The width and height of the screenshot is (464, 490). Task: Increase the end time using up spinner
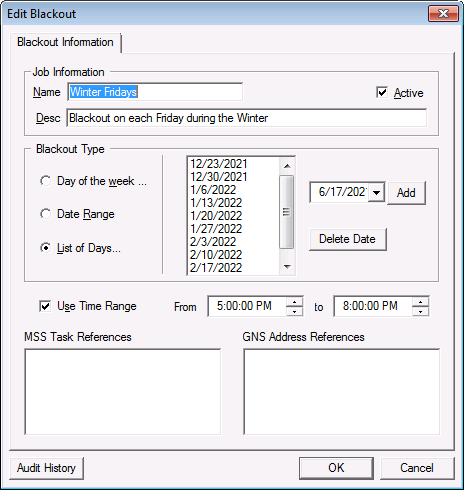420,302
